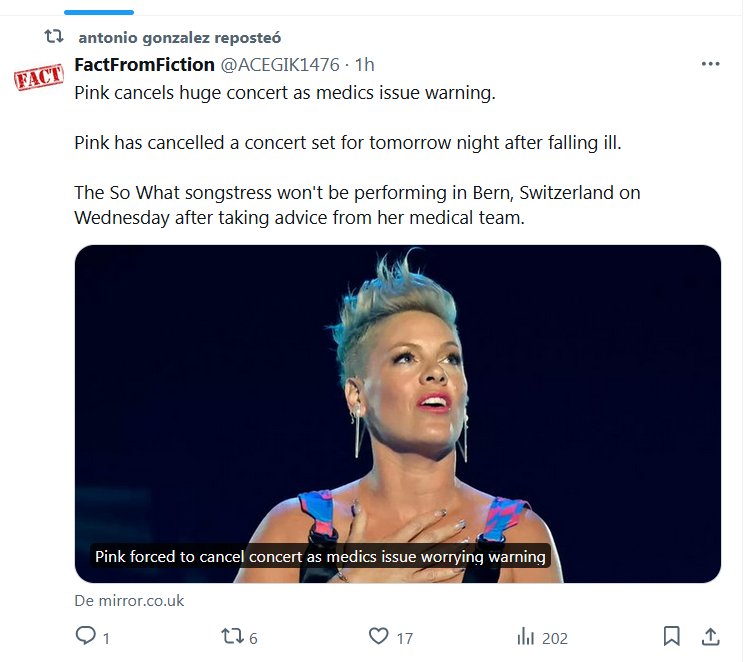The height and width of the screenshot is (662, 754).
Task: Open the Pink concert article image
Action: click(398, 400)
